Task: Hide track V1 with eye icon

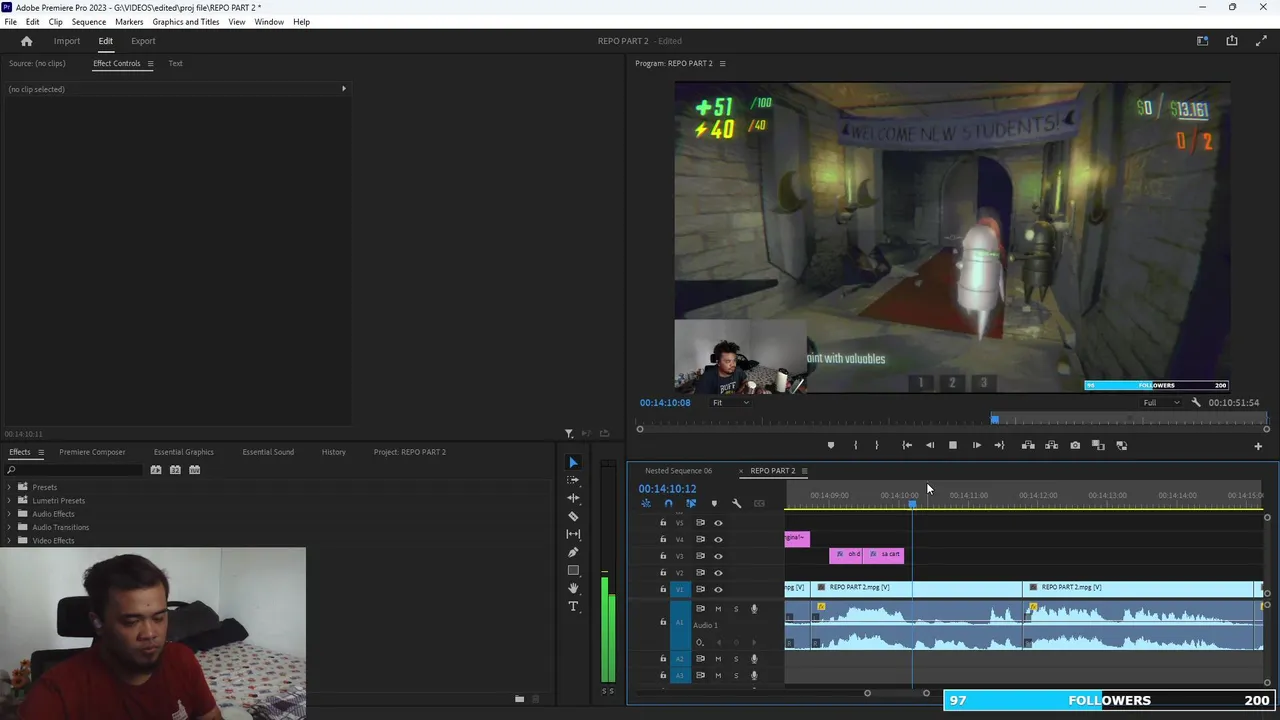Action: [x=718, y=589]
